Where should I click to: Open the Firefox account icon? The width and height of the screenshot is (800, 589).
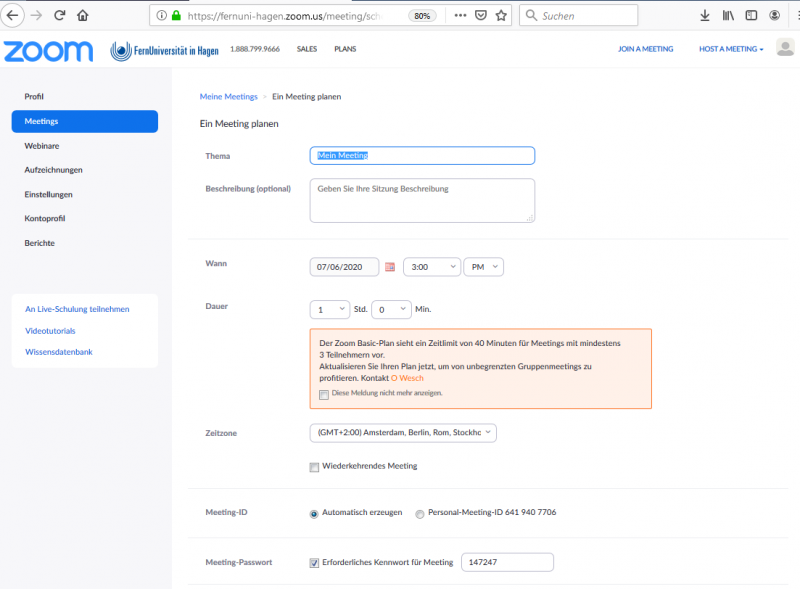pos(774,15)
